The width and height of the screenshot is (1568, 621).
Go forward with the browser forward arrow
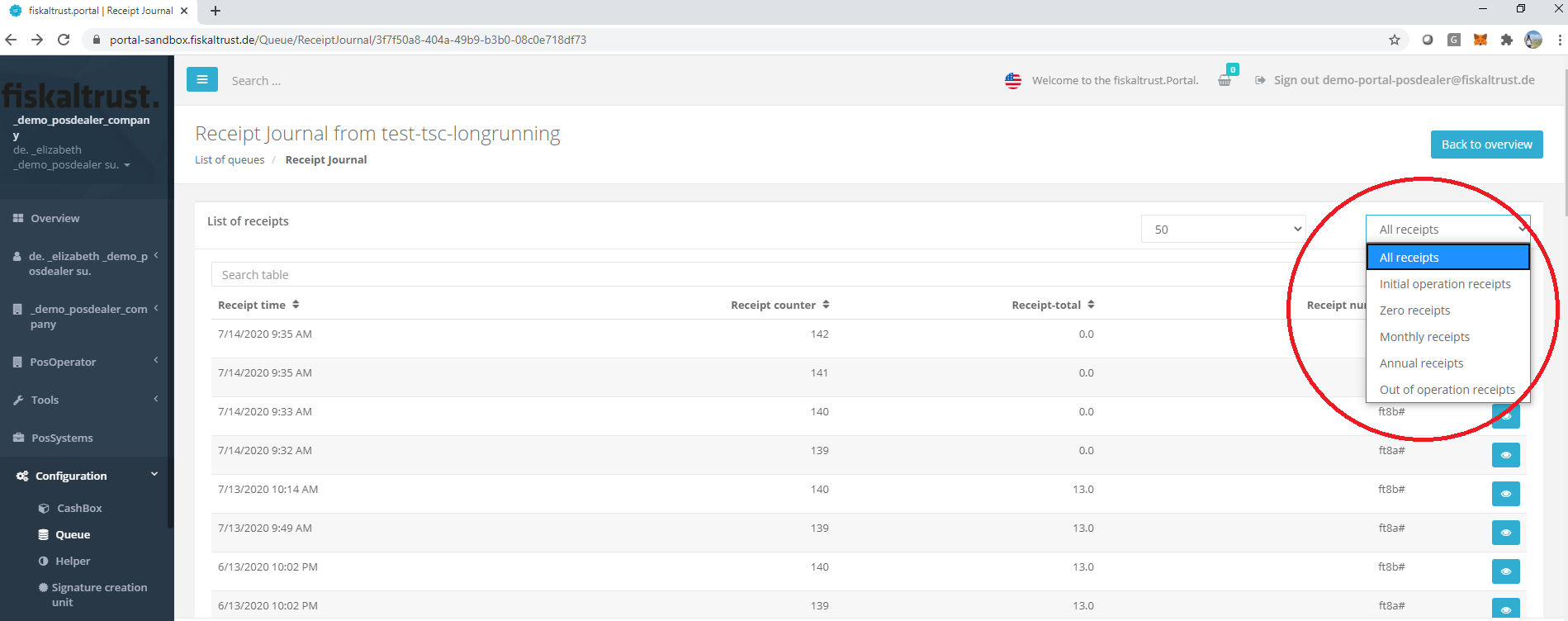[x=37, y=40]
